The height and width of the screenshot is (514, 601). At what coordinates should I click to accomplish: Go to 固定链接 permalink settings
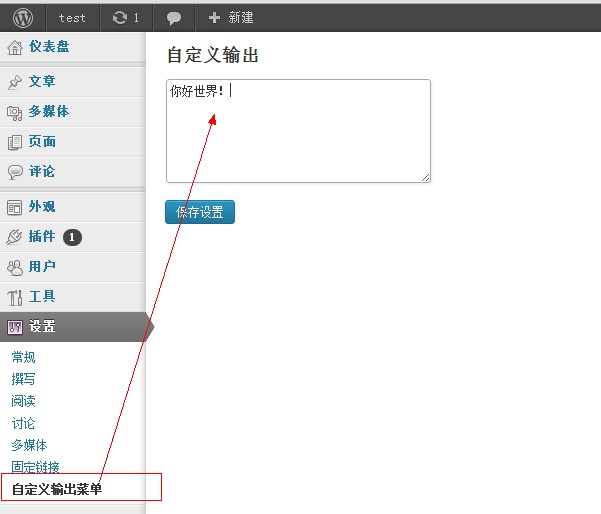pos(35,467)
